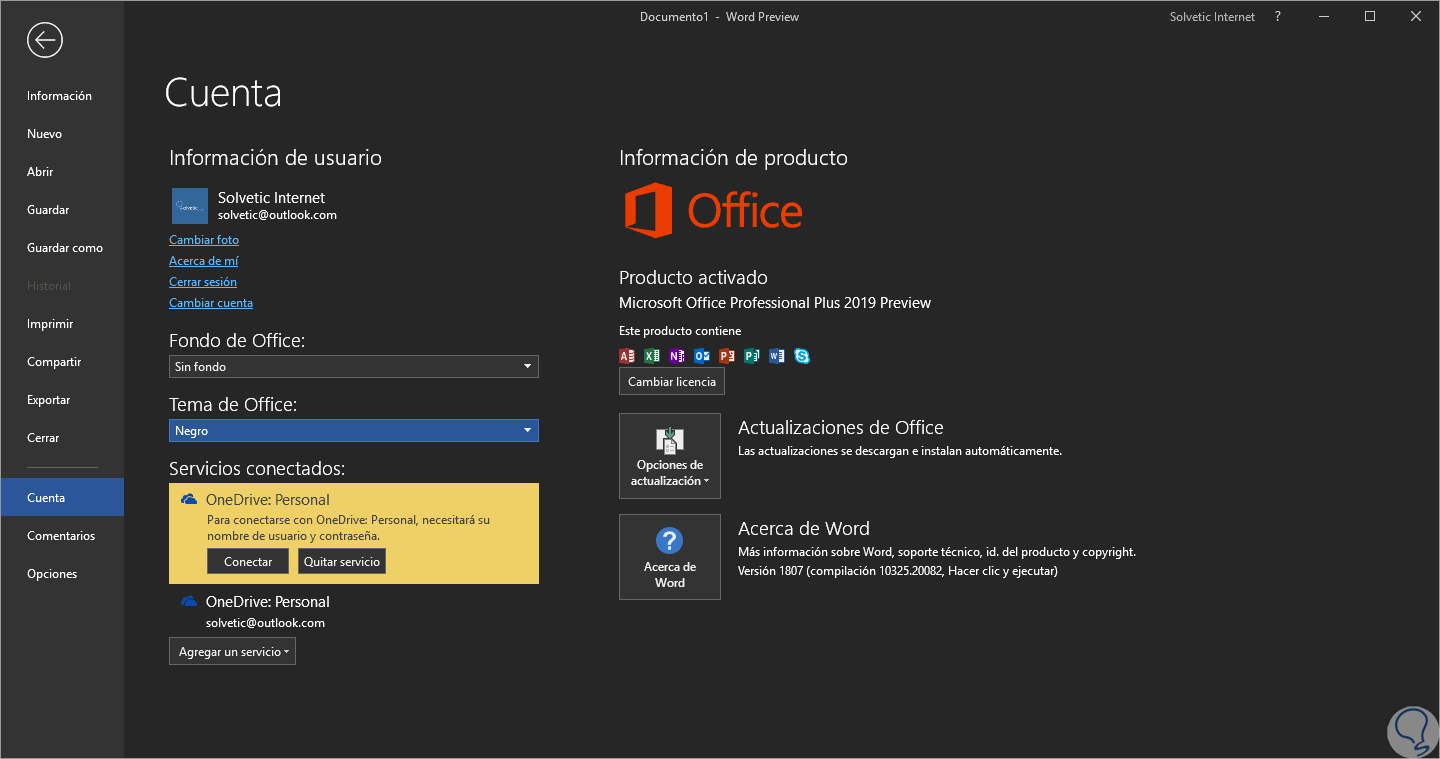Select the Cuenta sidebar item
Screen dimensions: 1440x759
(x=62, y=497)
